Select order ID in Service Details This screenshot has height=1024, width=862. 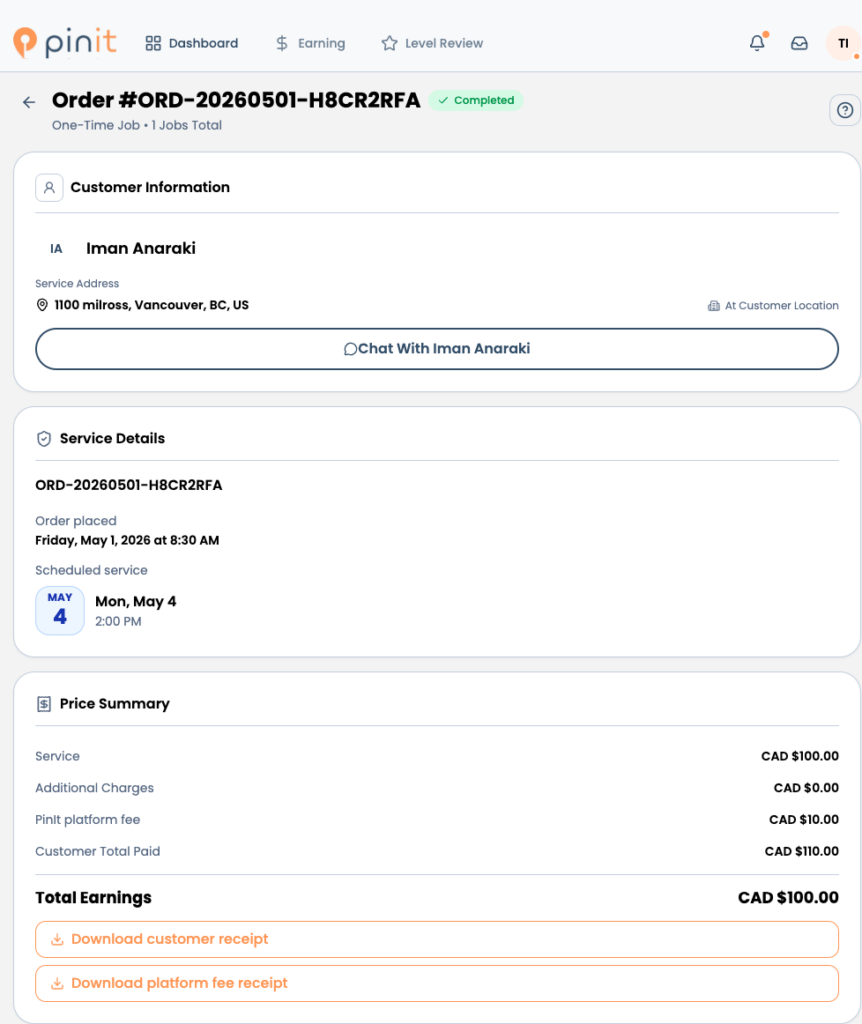[129, 485]
